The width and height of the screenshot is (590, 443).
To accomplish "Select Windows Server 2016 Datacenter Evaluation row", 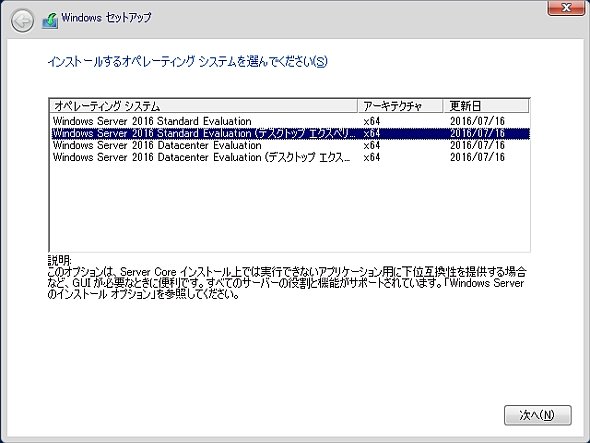I will pos(290,145).
